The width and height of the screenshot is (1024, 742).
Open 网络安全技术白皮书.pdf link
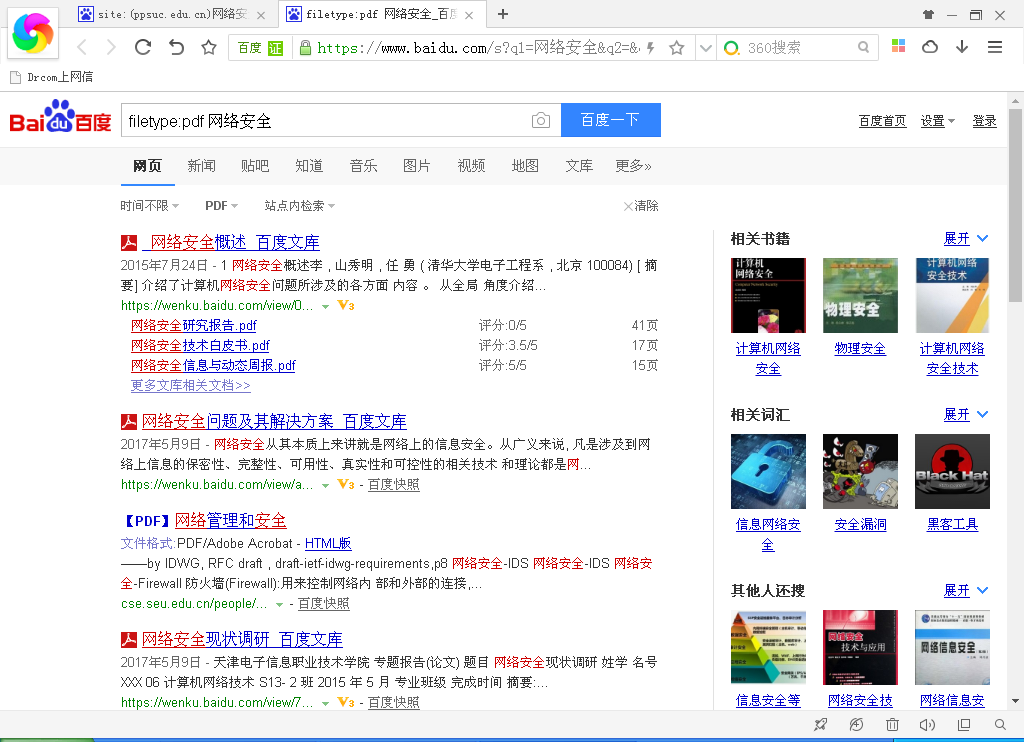click(x=200, y=345)
